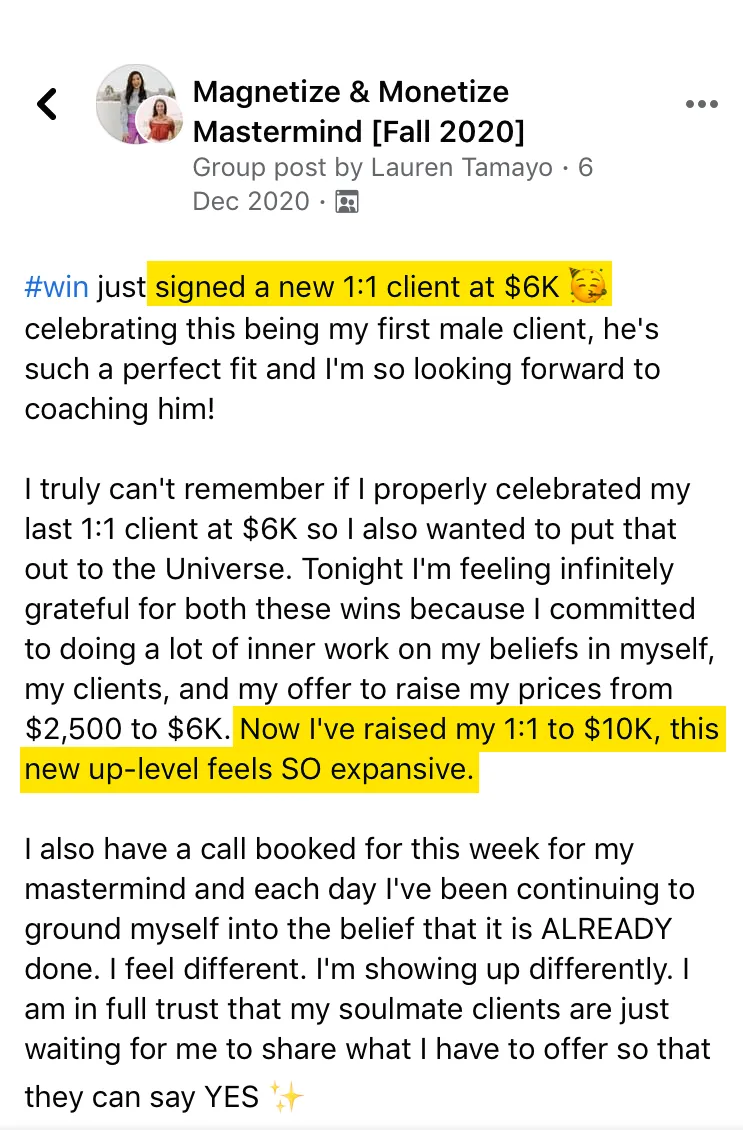Tap the '$2,500 to $6K.' price text
This screenshot has height=1134, width=743.
pos(127,728)
